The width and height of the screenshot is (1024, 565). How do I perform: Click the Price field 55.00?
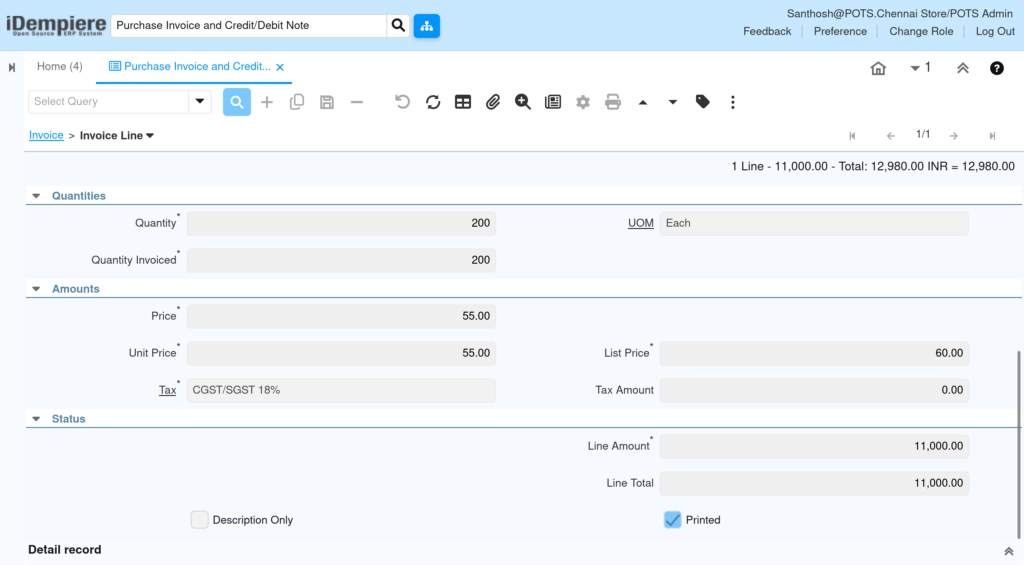[341, 316]
